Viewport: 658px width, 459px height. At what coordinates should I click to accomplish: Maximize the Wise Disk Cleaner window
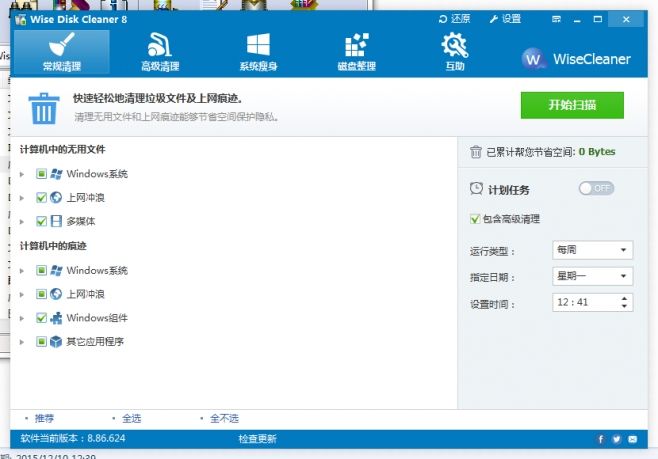point(598,19)
